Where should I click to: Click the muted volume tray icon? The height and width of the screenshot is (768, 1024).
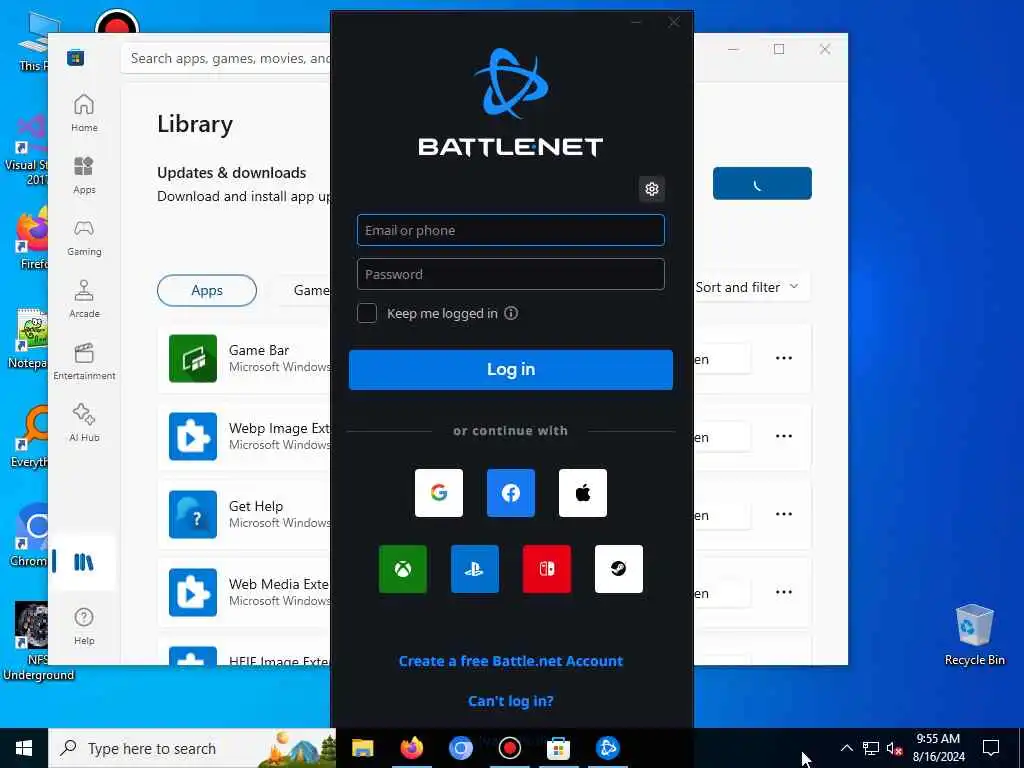coord(895,748)
